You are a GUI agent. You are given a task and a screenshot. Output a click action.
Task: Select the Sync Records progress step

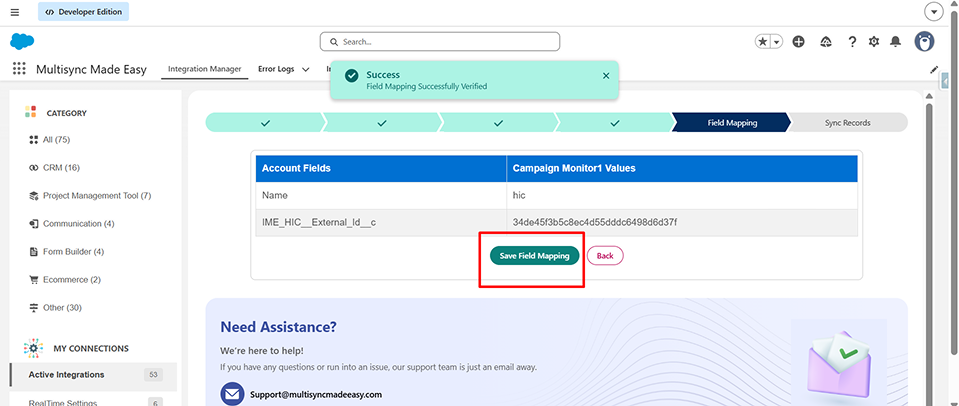848,123
